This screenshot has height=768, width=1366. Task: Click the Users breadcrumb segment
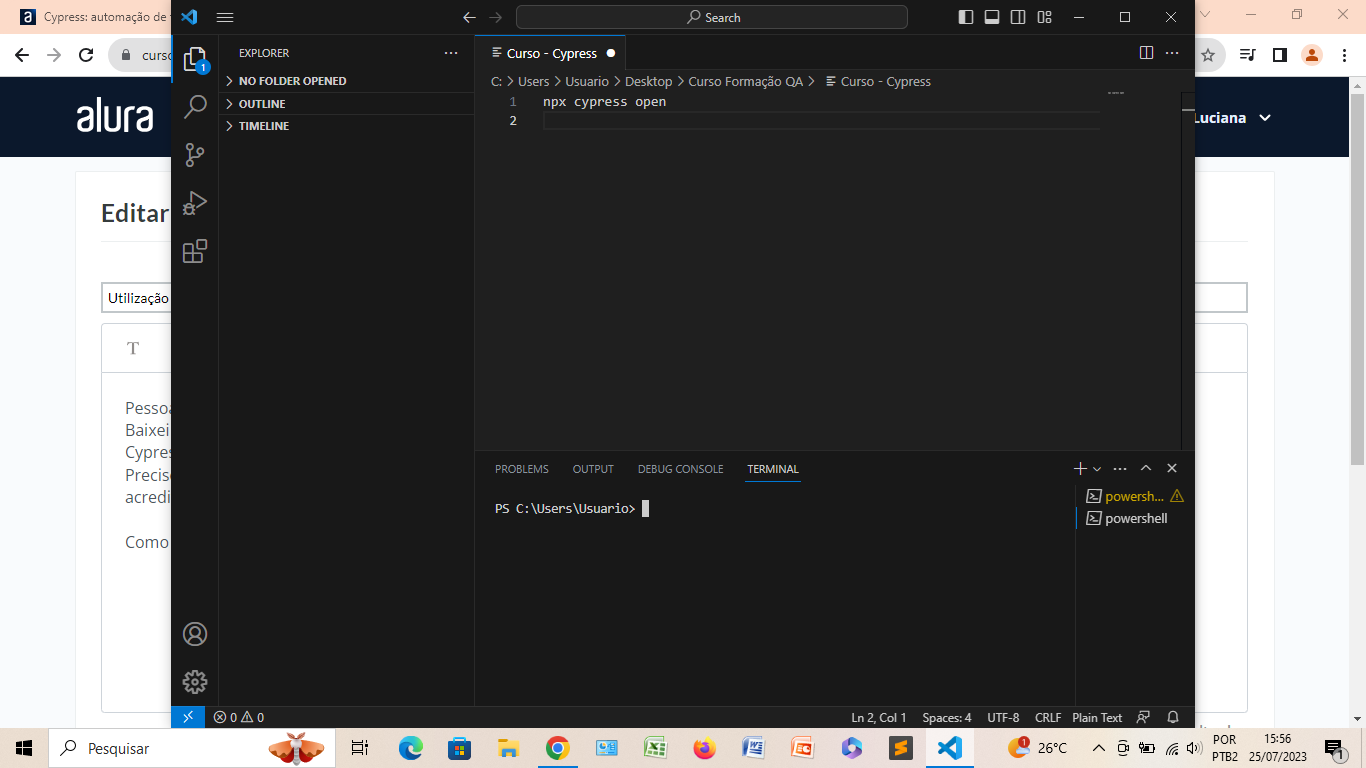(533, 82)
